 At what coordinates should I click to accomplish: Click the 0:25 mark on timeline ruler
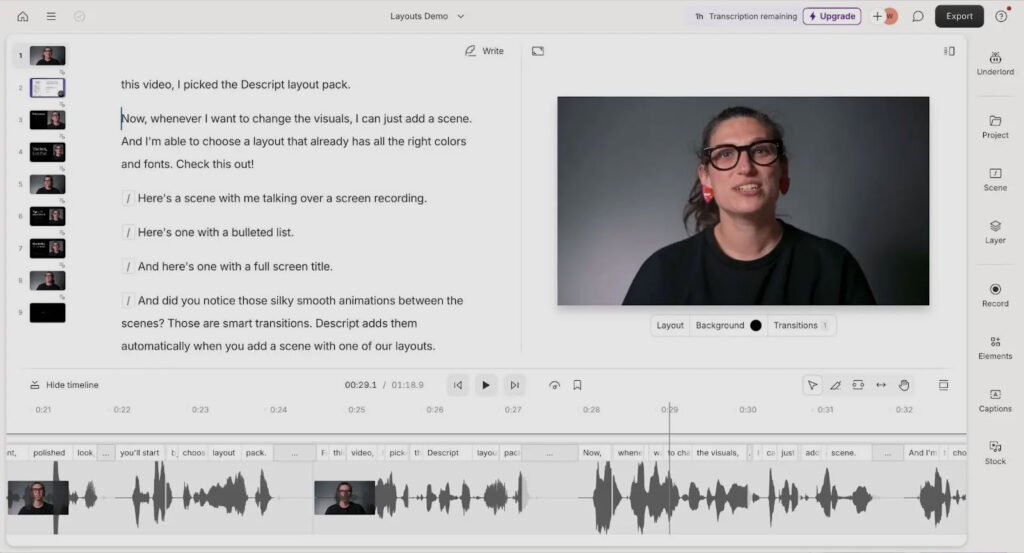[x=357, y=410]
